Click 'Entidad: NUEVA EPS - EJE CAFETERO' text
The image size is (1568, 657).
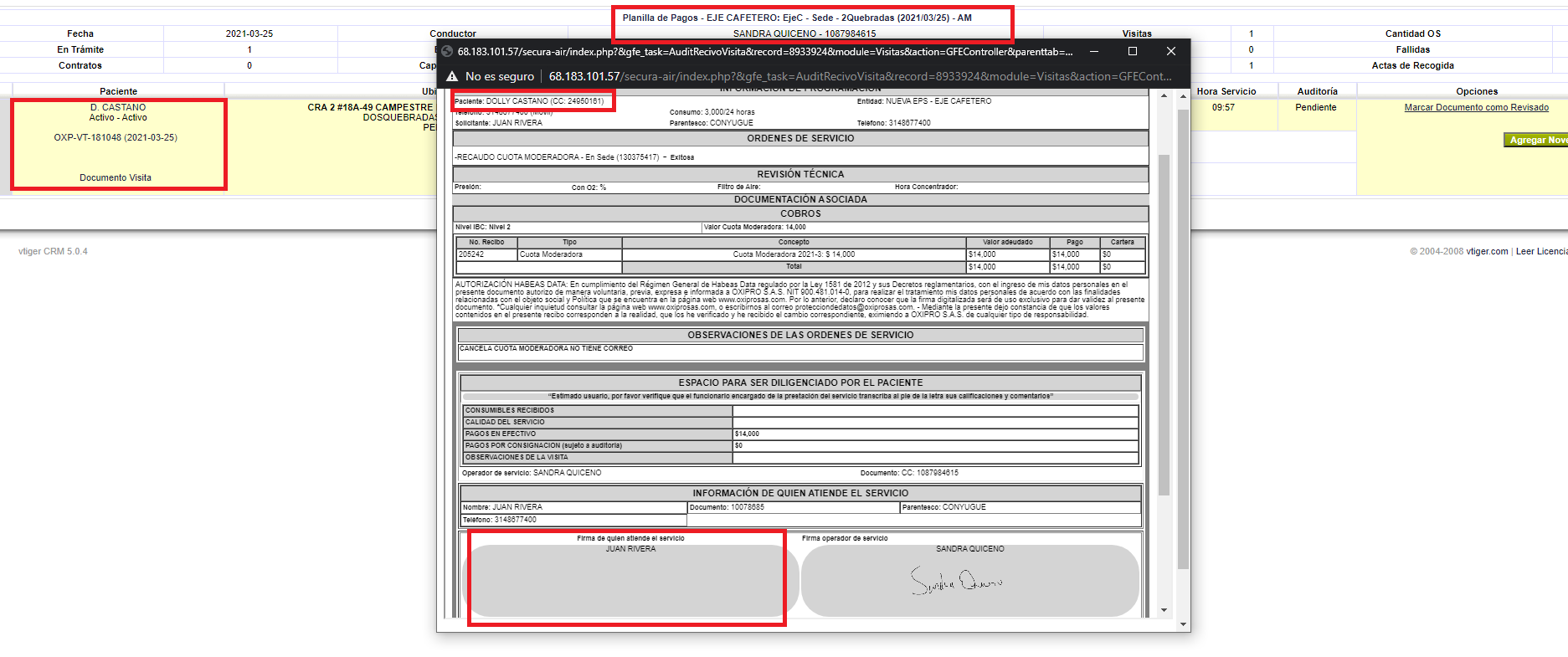pos(924,101)
